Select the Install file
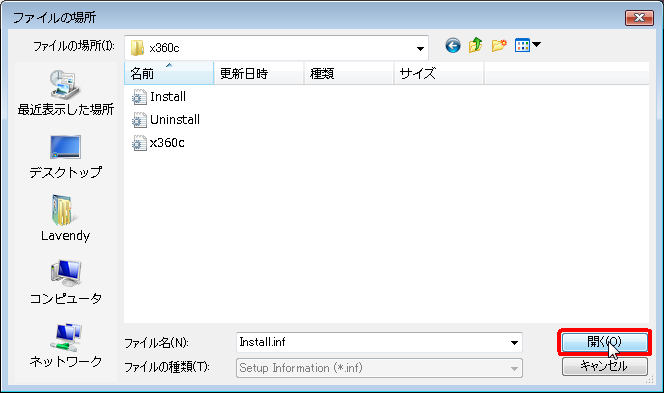Screen dimensions: 664x393 coord(159,97)
